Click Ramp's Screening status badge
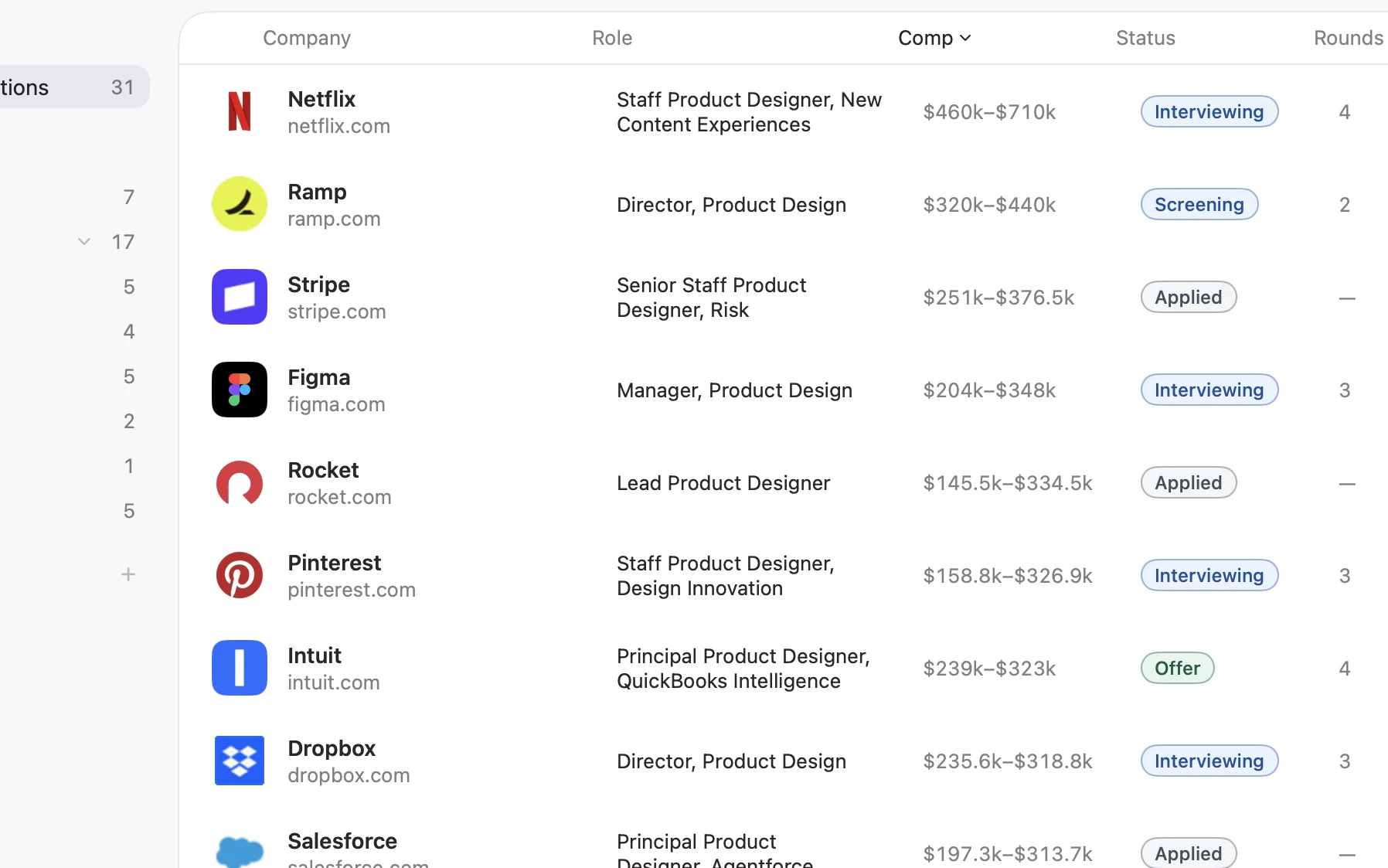 (1199, 204)
